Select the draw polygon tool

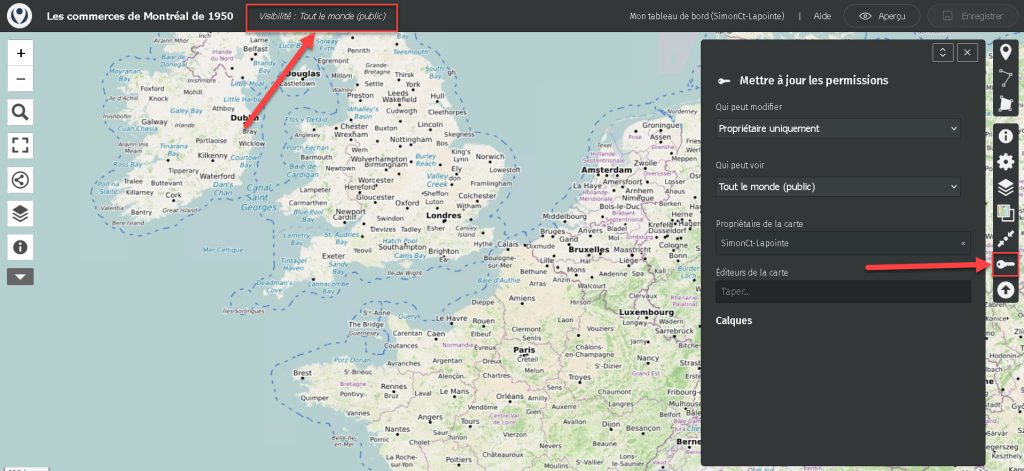[x=1006, y=105]
